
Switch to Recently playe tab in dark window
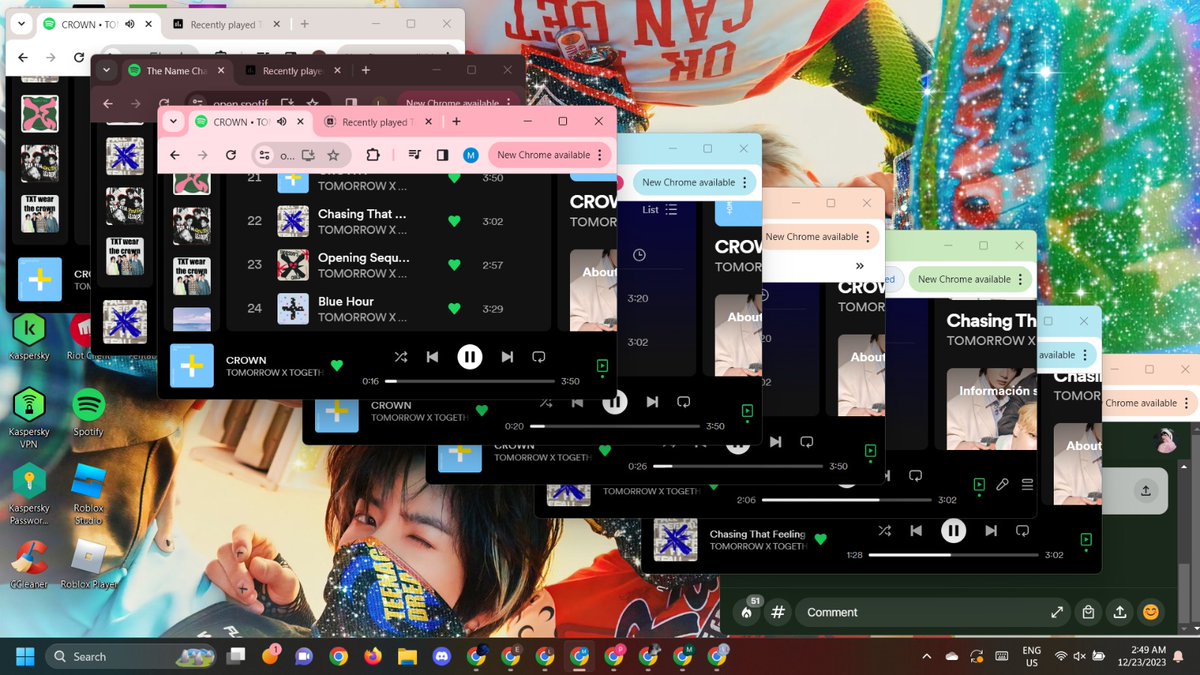[x=291, y=71]
